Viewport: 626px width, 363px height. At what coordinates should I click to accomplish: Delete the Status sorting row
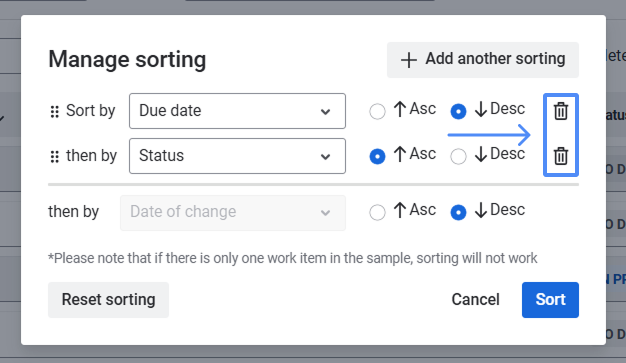click(x=561, y=156)
